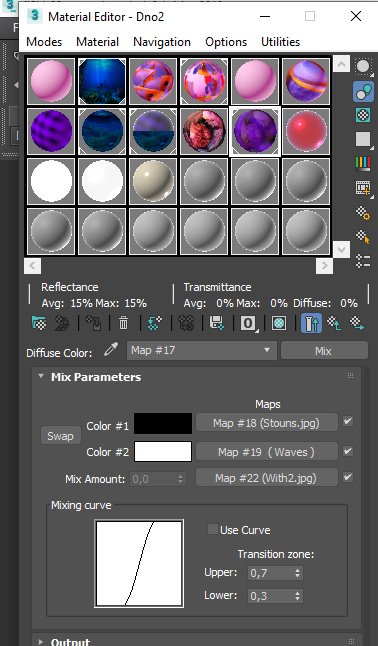Viewport: 378px width, 646px height.
Task: Click sample slots scroll right arrow
Action: pos(324,266)
